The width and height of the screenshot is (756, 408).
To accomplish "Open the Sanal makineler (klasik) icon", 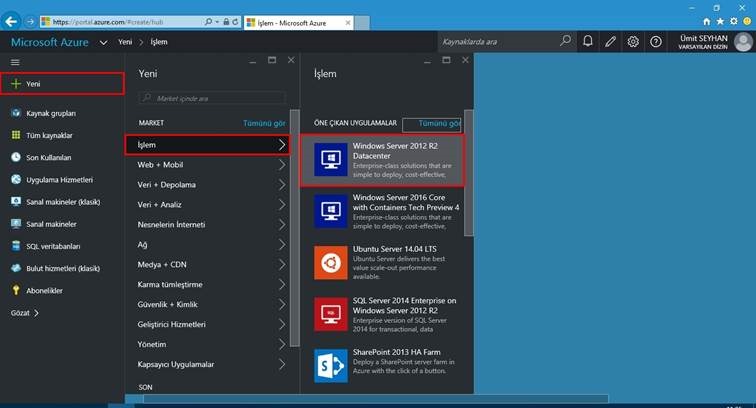I will click(16, 202).
